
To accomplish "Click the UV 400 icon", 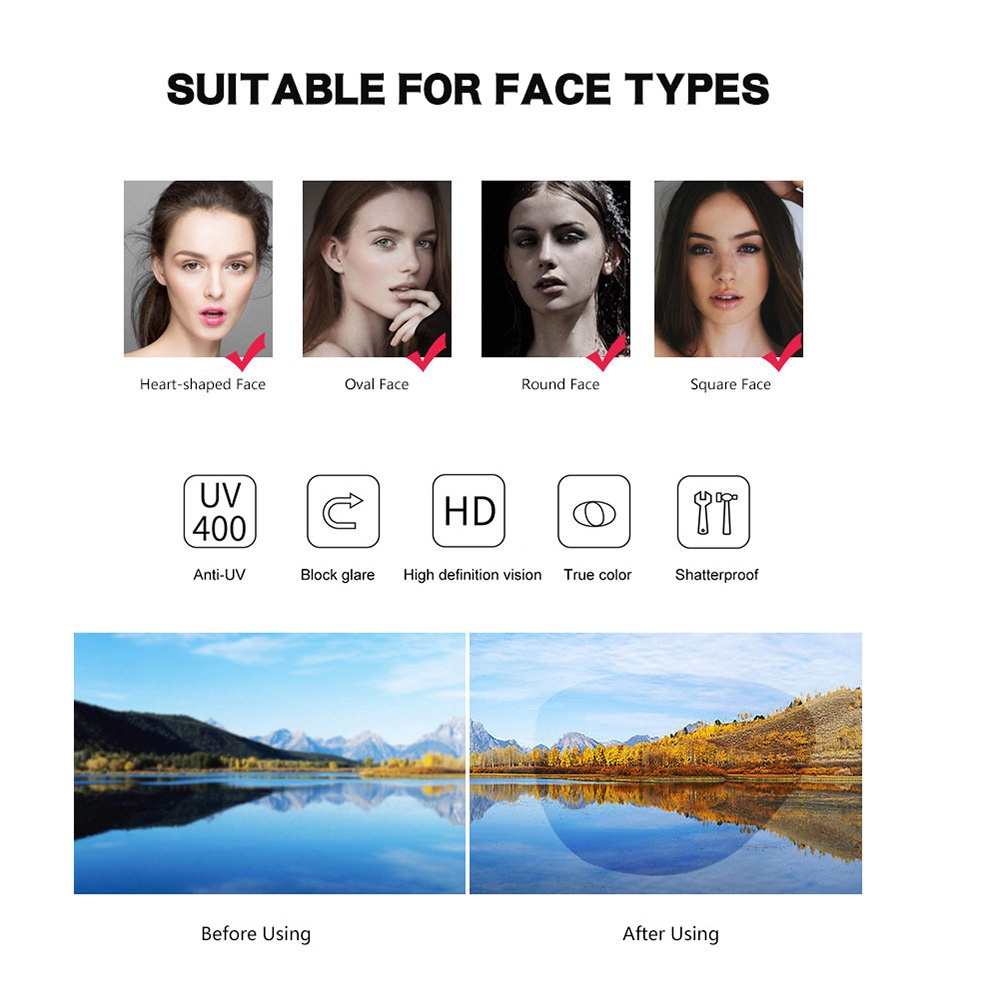I will (x=220, y=511).
